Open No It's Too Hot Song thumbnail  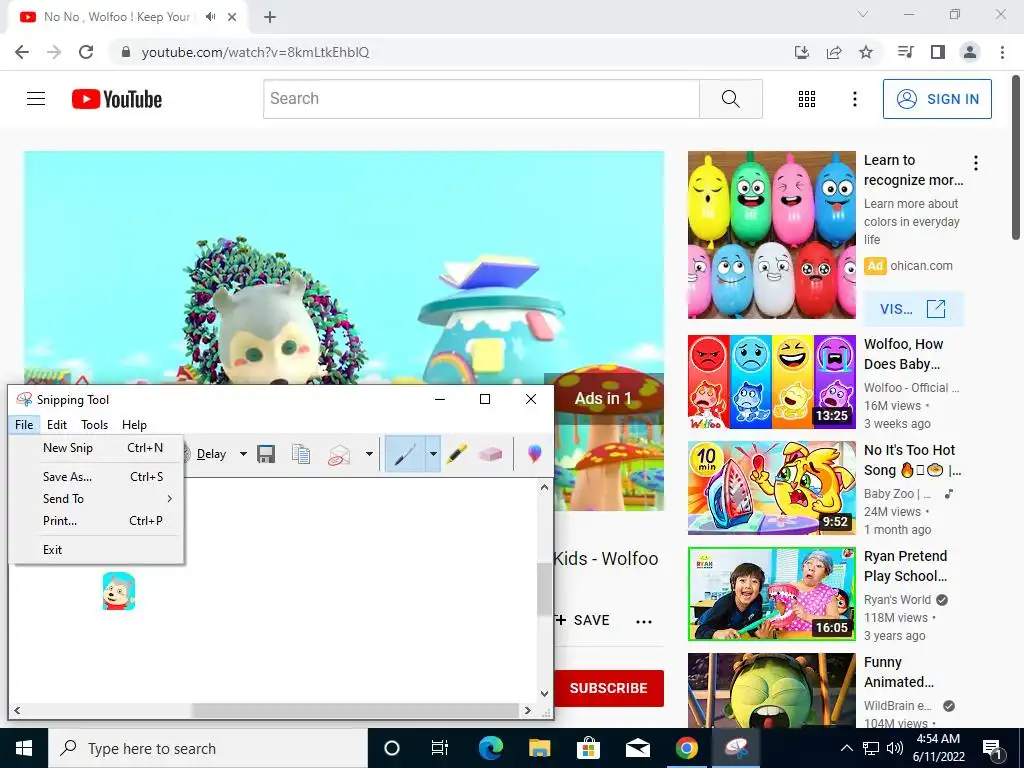[x=771, y=488]
